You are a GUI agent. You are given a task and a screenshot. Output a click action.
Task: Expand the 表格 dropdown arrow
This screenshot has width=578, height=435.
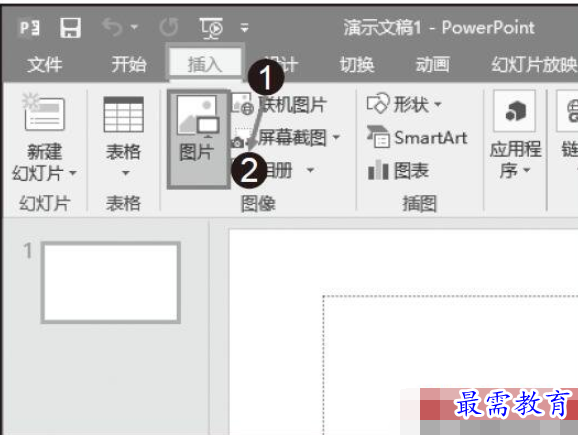coord(126,173)
